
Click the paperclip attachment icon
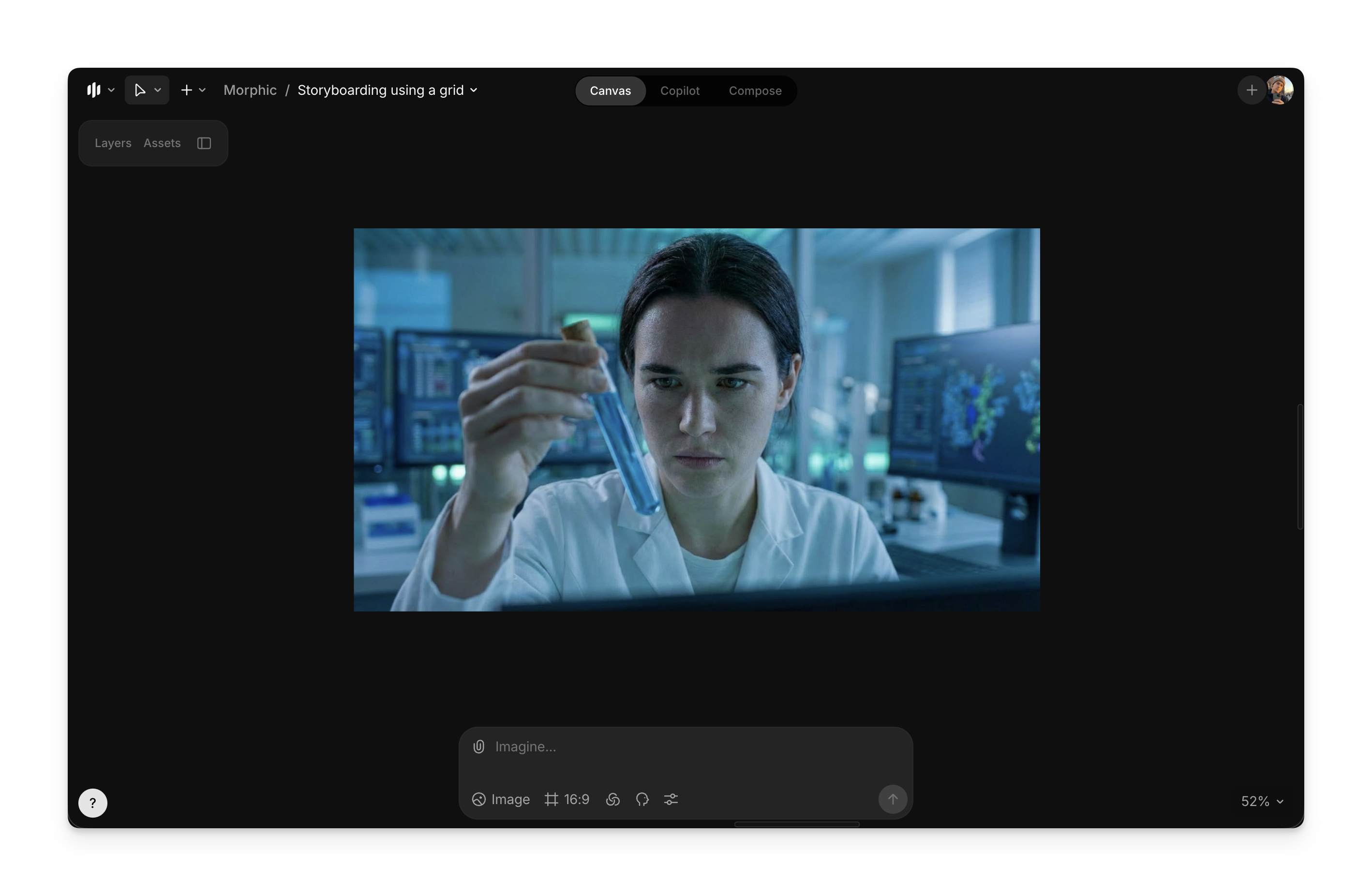[478, 747]
